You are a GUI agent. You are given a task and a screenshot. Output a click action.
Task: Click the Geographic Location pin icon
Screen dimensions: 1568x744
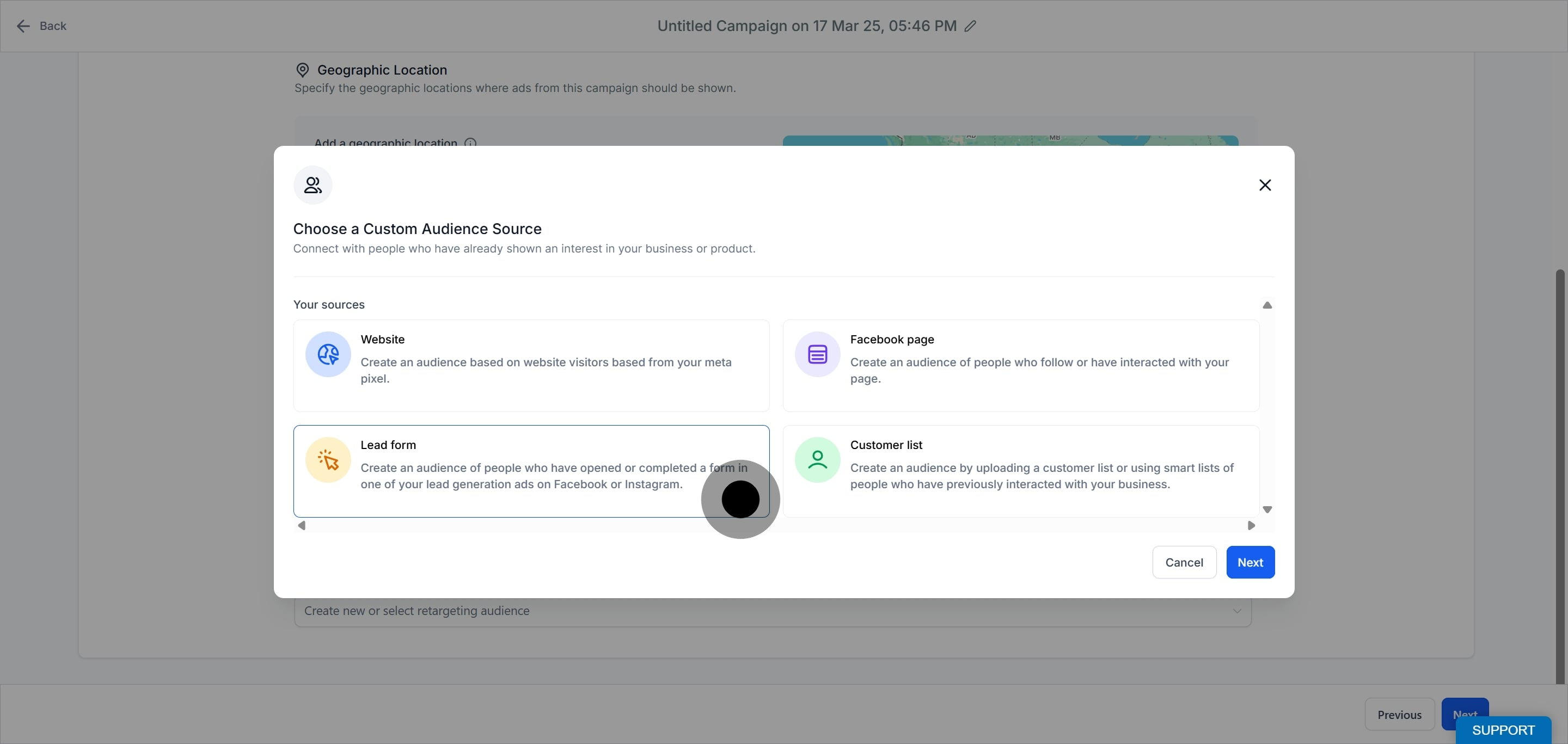pos(303,70)
